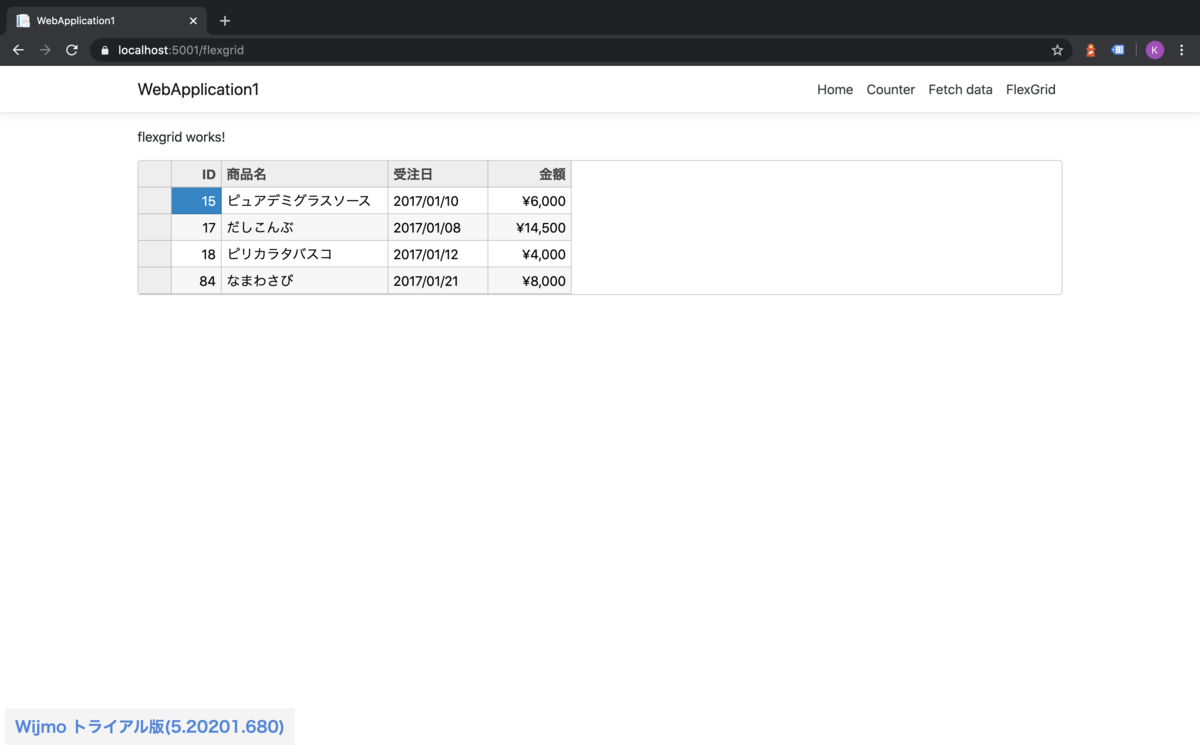Select the amount cell ¥6,000
The height and width of the screenshot is (750, 1200).
click(x=529, y=201)
